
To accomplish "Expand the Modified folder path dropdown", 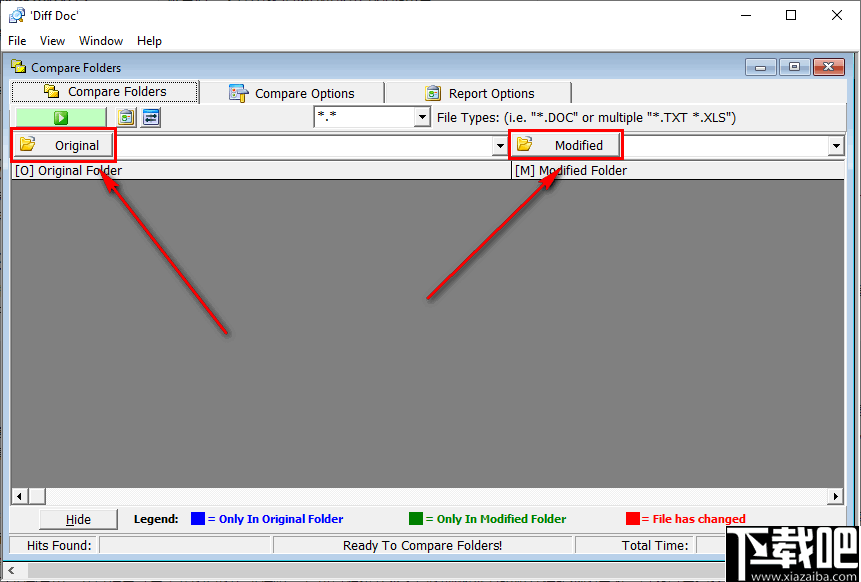I will (836, 146).
